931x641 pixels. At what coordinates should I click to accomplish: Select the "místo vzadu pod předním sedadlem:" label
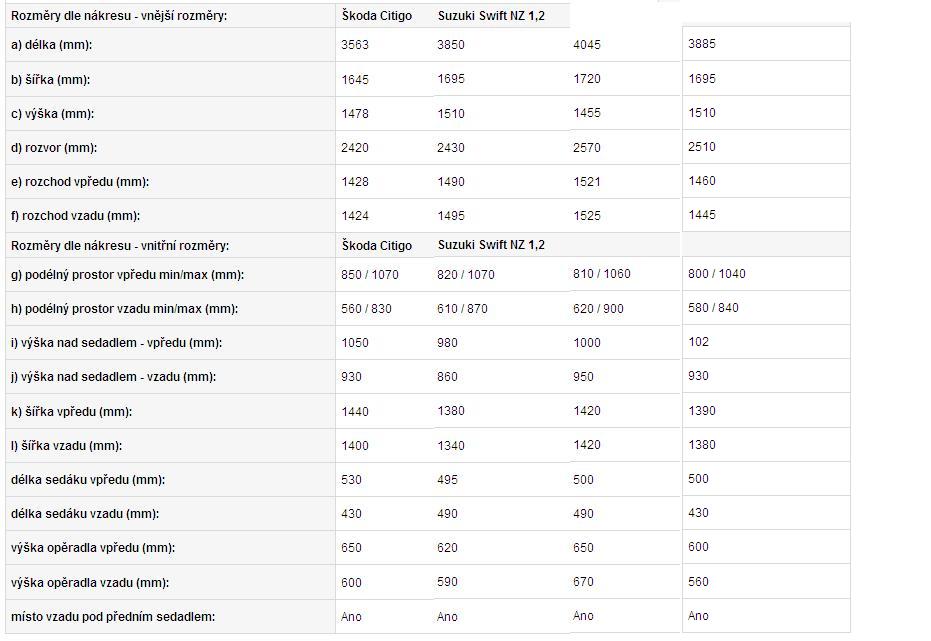pos(113,616)
